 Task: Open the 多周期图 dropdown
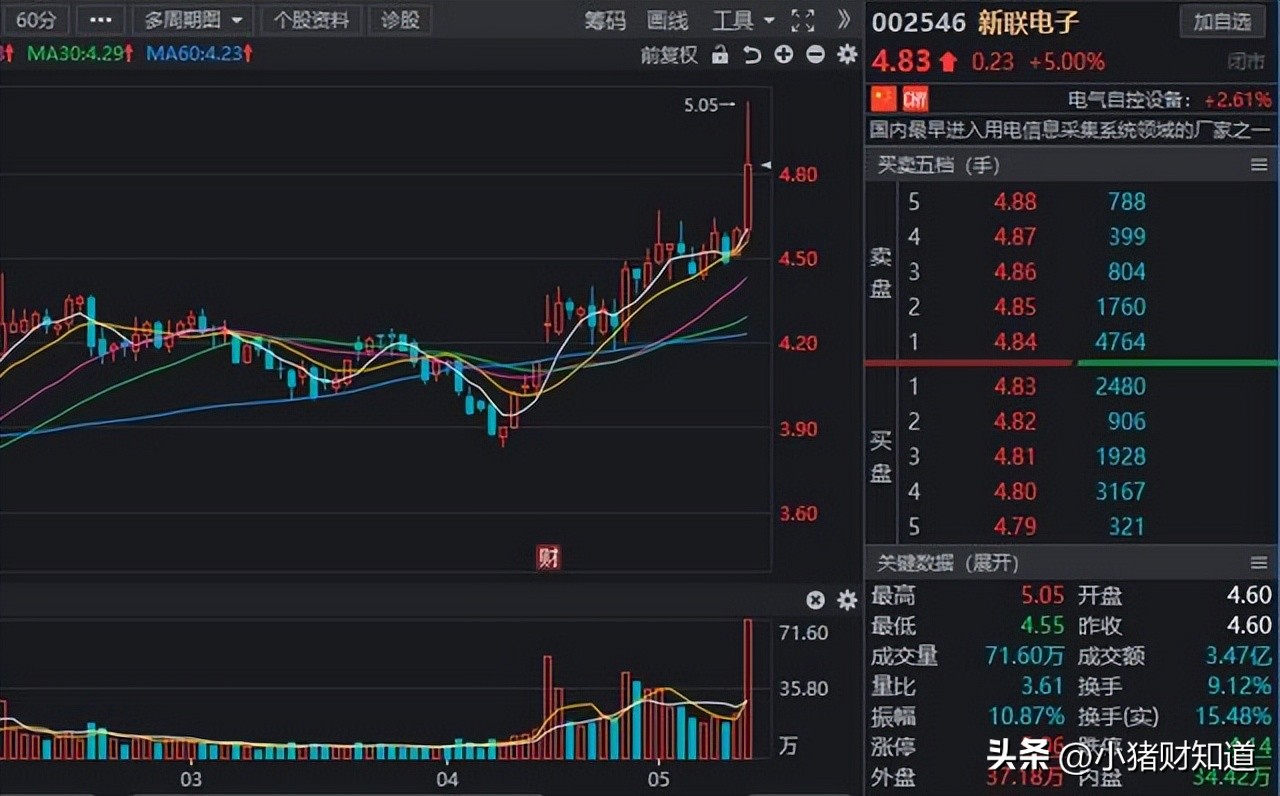[192, 20]
